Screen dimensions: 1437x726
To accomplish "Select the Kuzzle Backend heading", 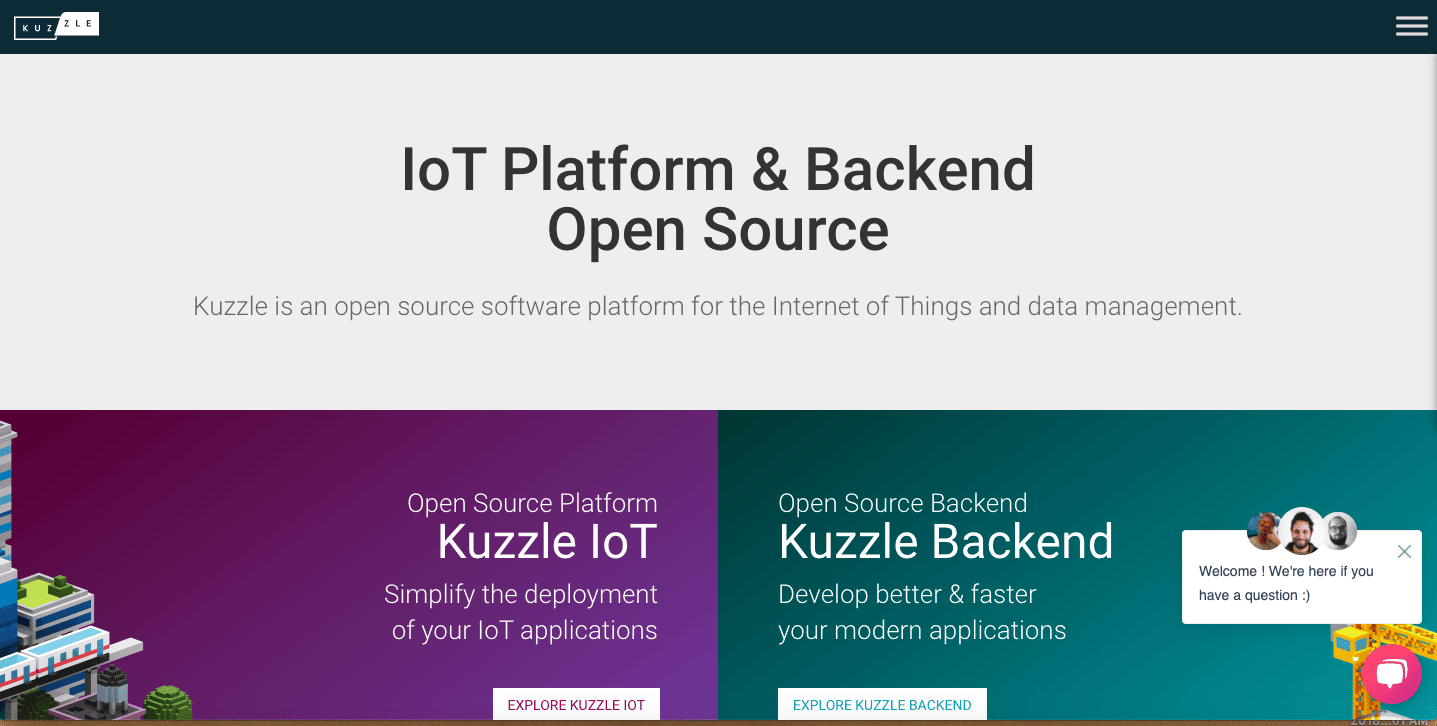I will pyautogui.click(x=945, y=542).
